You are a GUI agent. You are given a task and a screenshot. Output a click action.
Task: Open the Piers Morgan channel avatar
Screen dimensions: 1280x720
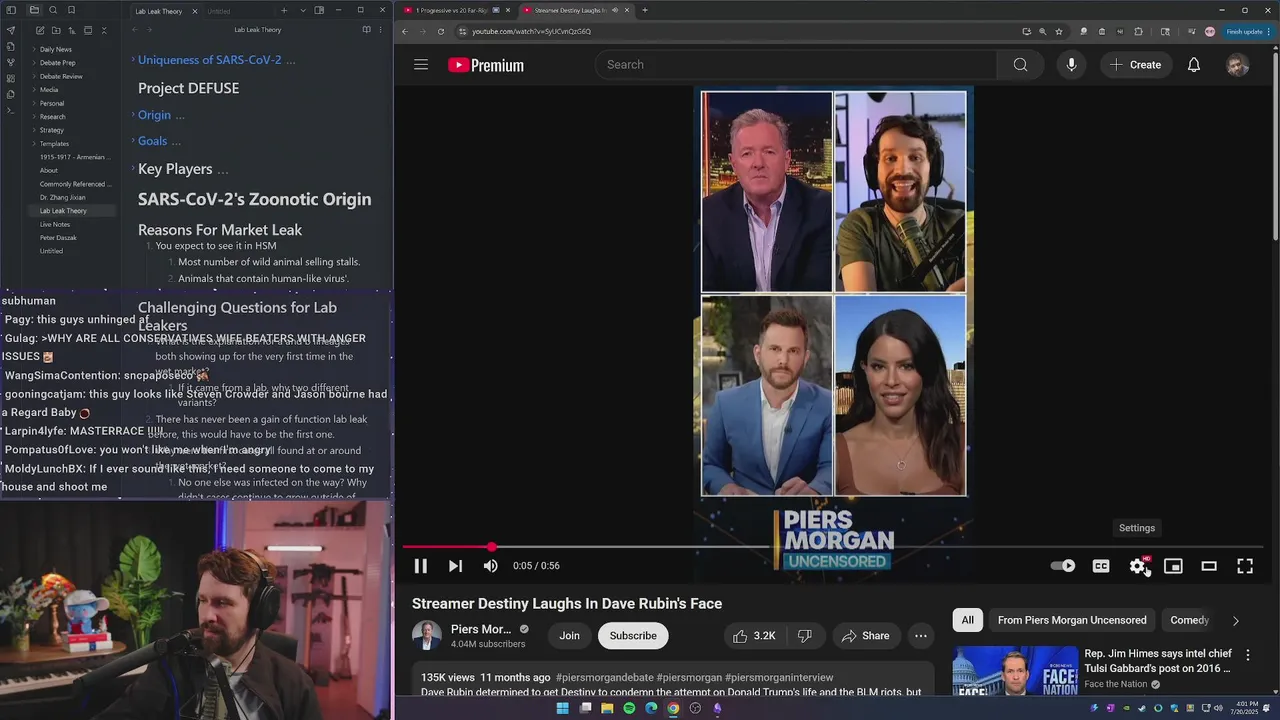(427, 636)
